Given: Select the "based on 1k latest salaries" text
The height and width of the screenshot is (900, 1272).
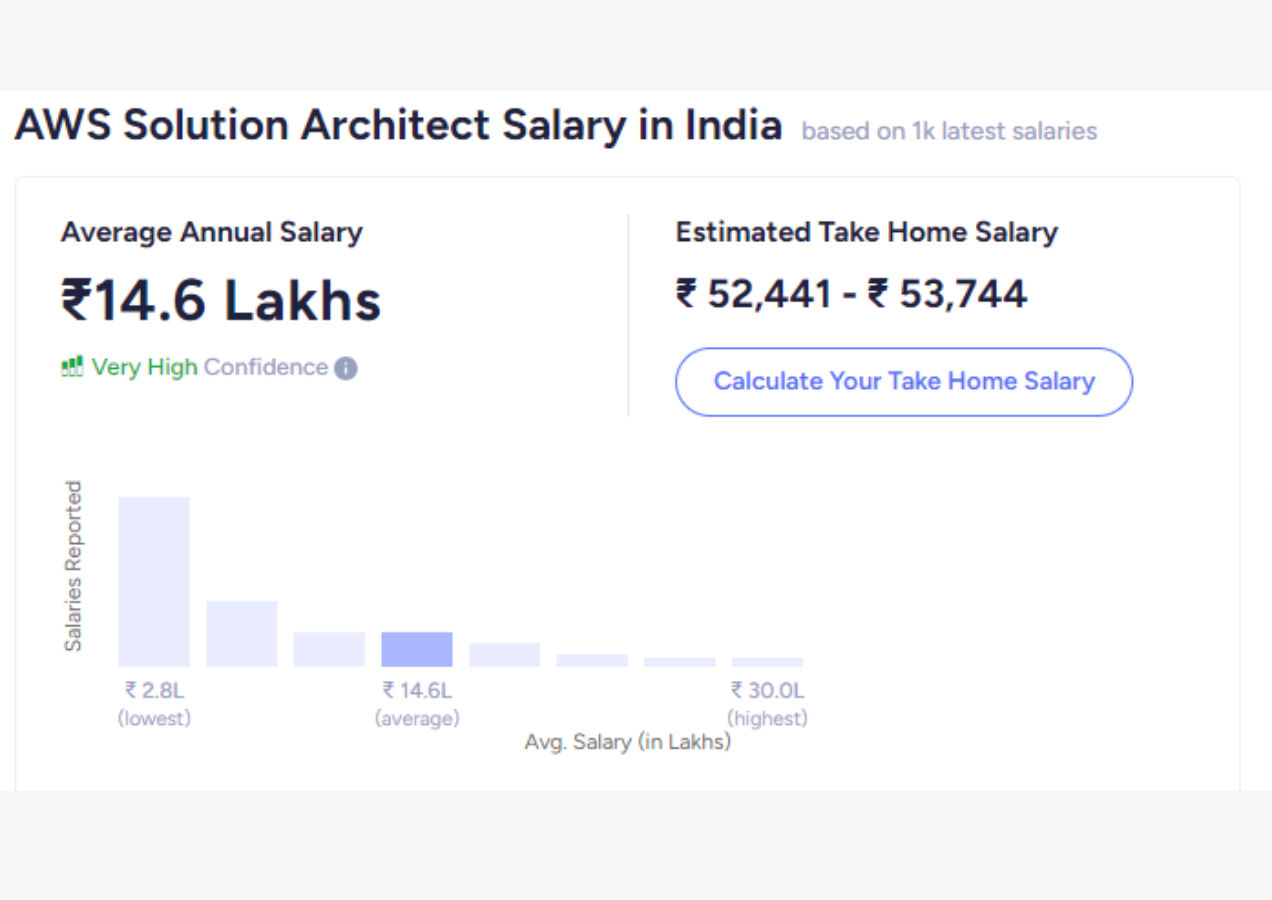Looking at the screenshot, I should point(949,131).
